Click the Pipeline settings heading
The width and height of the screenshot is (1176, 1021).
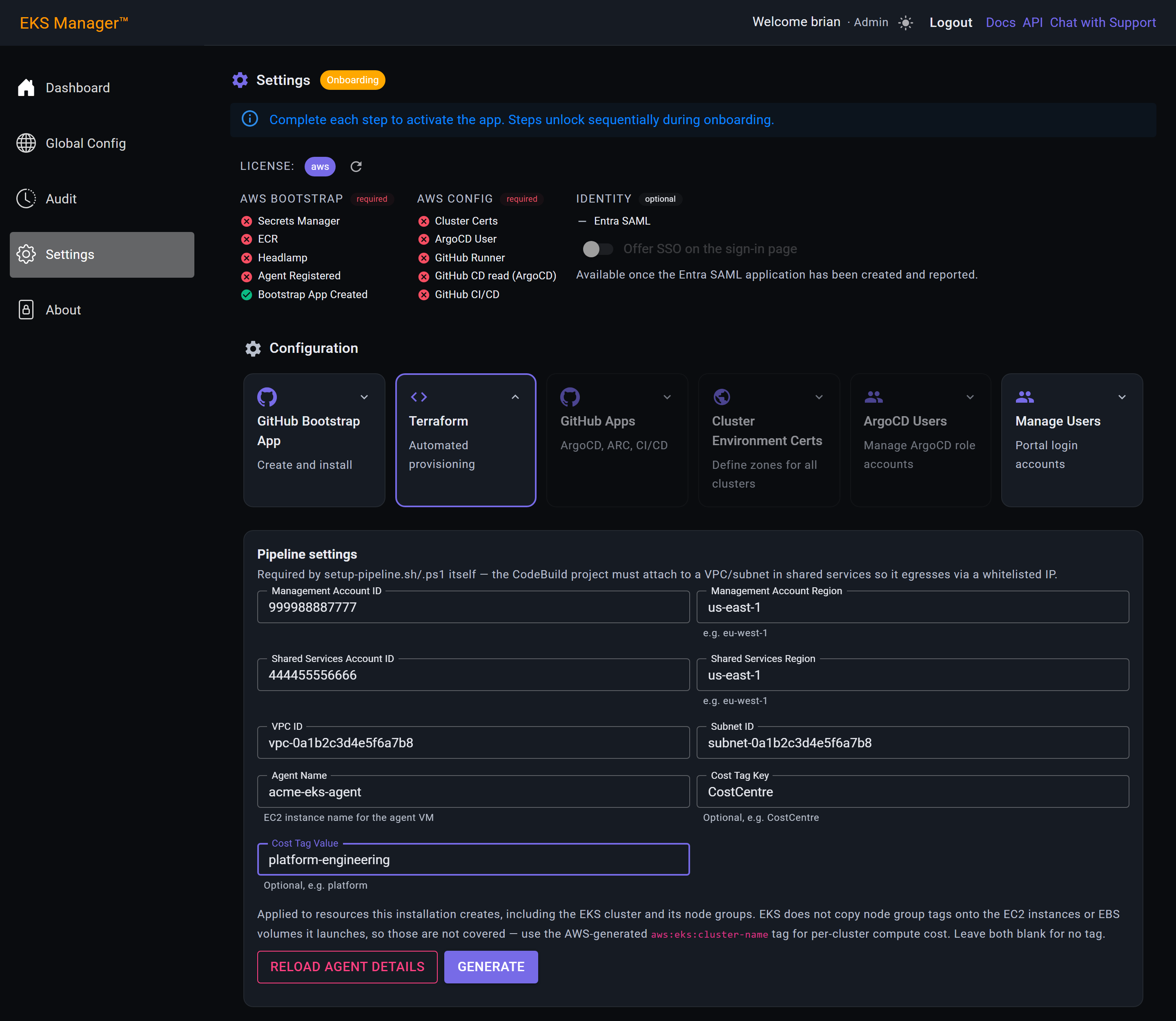pos(307,554)
